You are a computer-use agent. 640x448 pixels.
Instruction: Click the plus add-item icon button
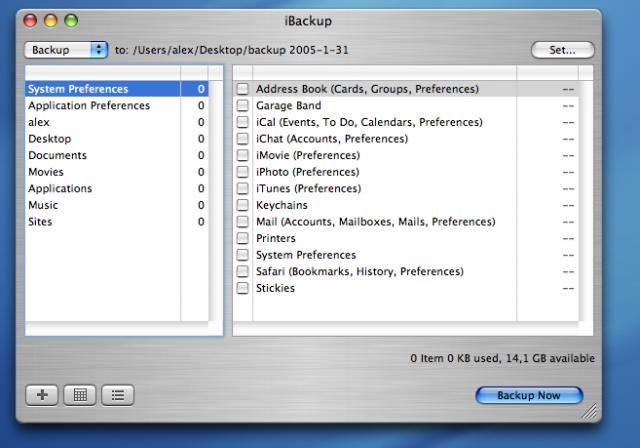pos(42,395)
